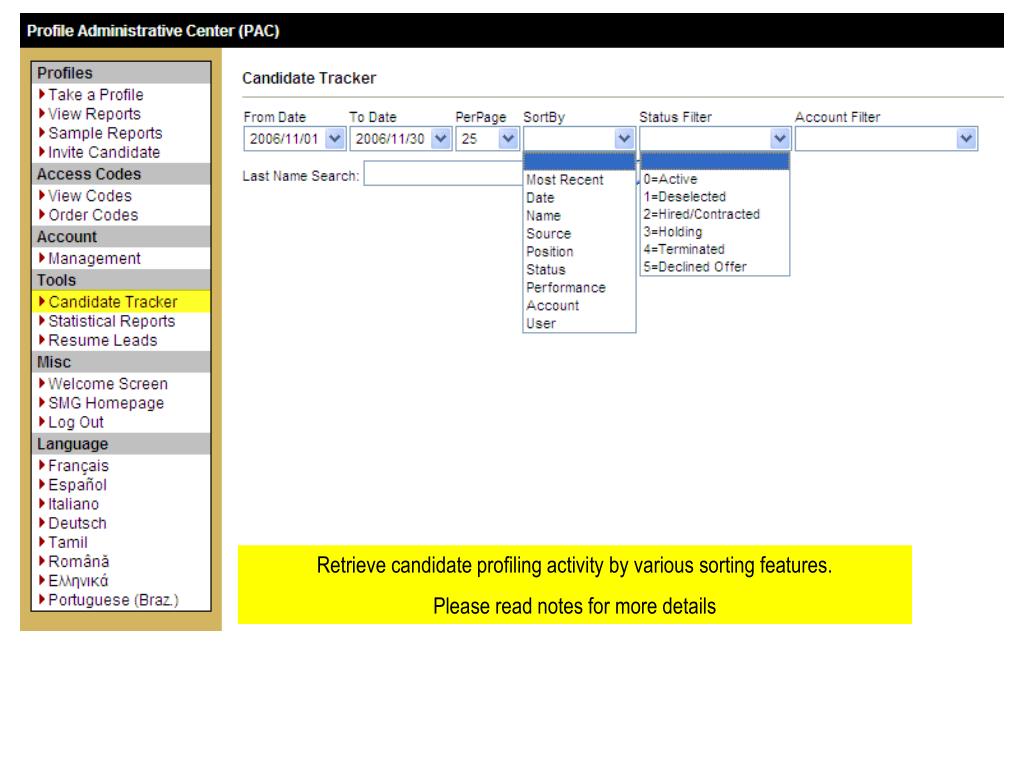Navigate to Order Codes
Screen dimensions: 1024x768
[93, 215]
